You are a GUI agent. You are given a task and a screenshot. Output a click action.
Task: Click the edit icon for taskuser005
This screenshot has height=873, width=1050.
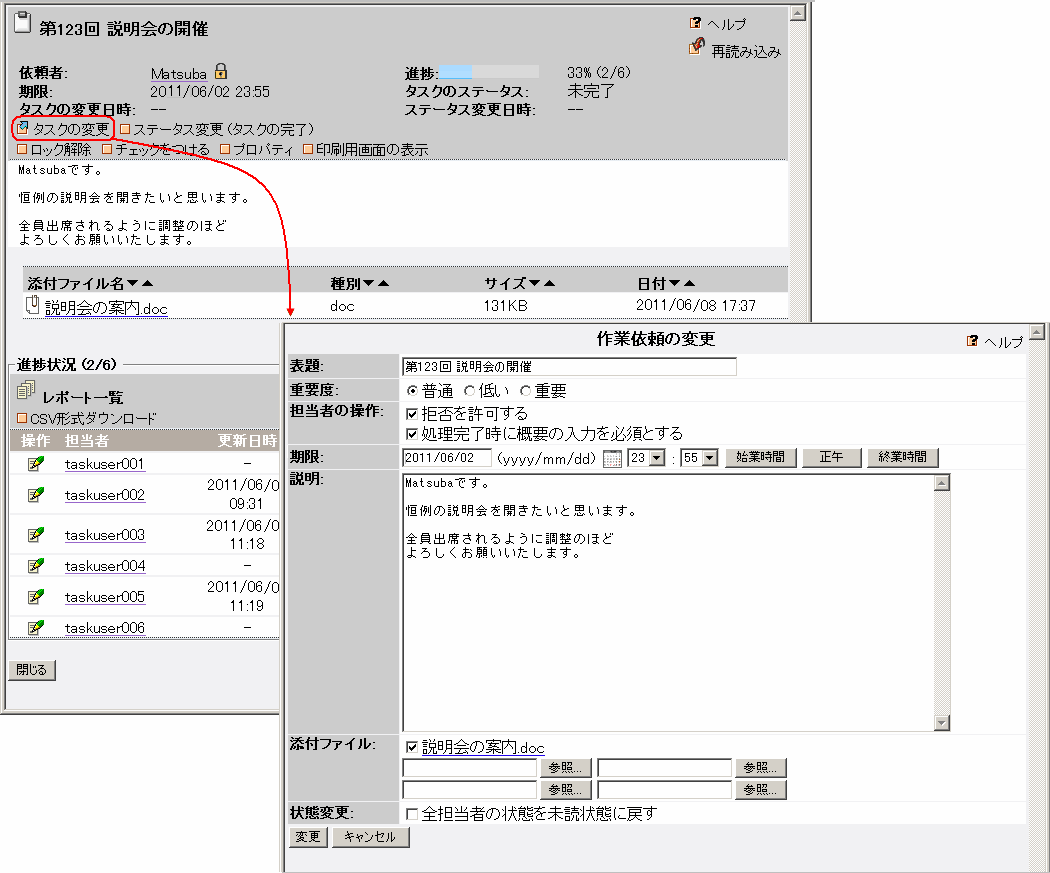[x=36, y=596]
